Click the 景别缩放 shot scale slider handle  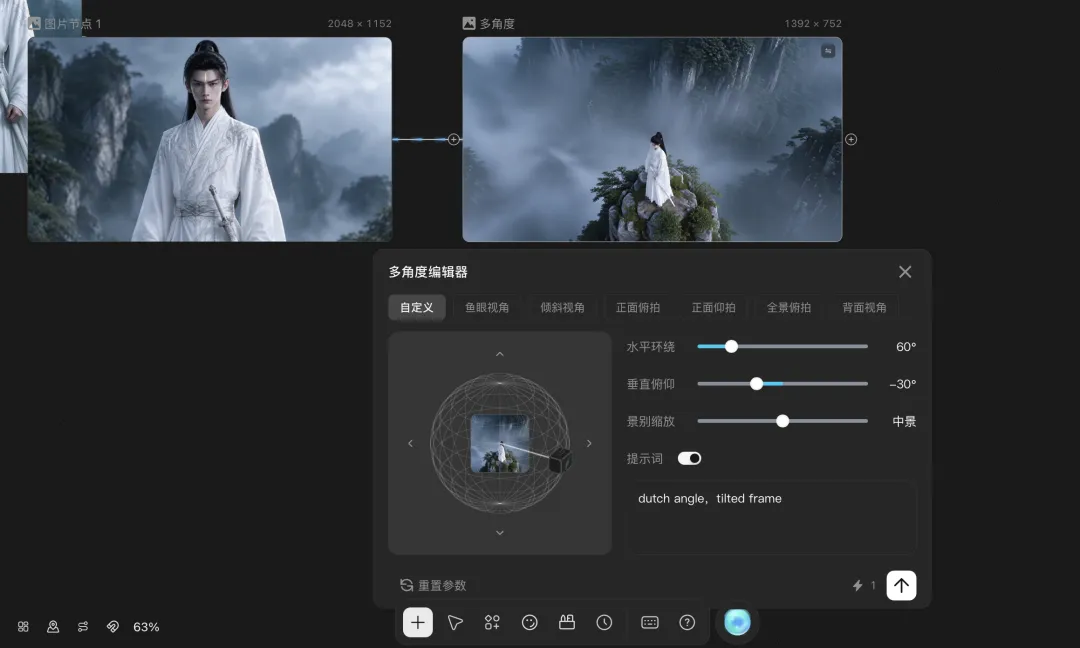pyautogui.click(x=782, y=421)
